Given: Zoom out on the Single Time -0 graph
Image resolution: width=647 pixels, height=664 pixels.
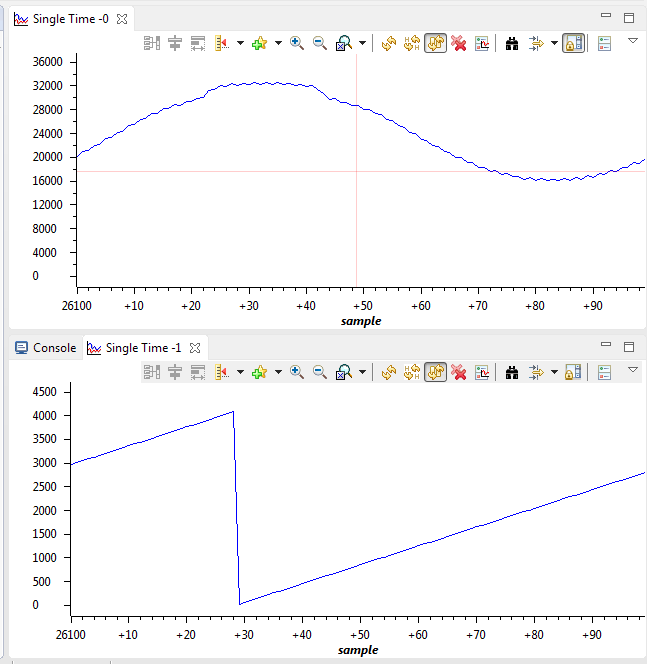Looking at the screenshot, I should 319,43.
